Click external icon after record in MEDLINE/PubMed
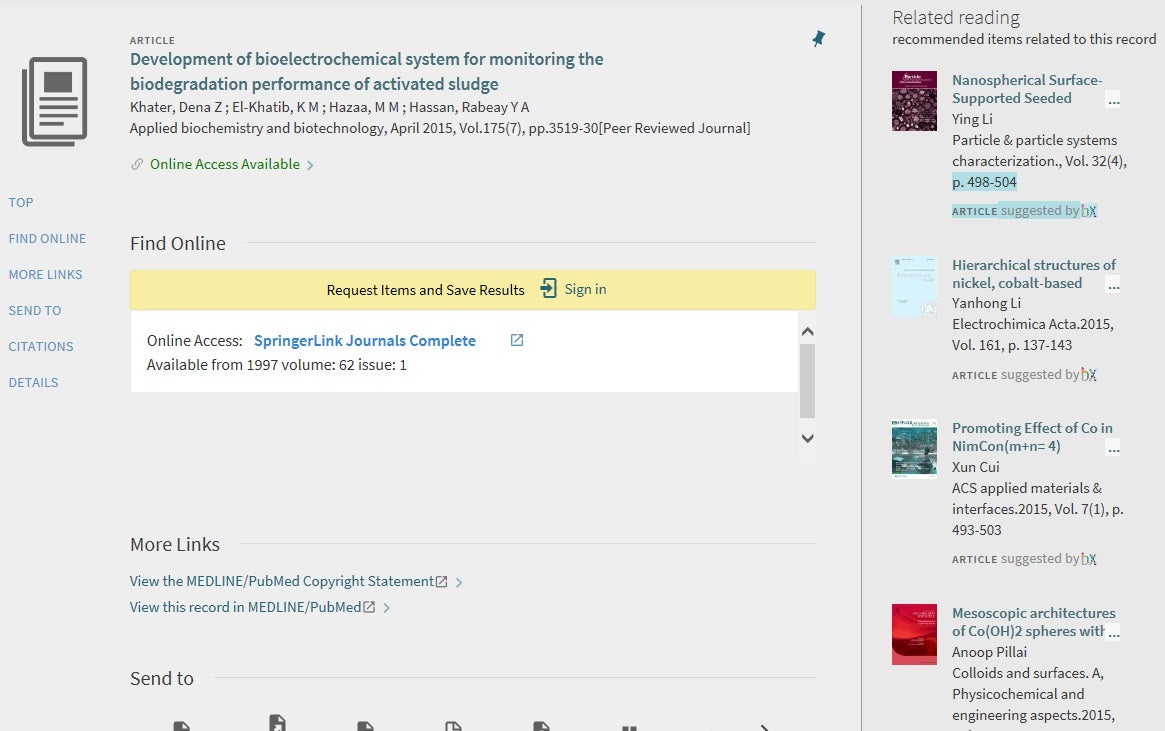This screenshot has height=731, width=1165. [369, 607]
